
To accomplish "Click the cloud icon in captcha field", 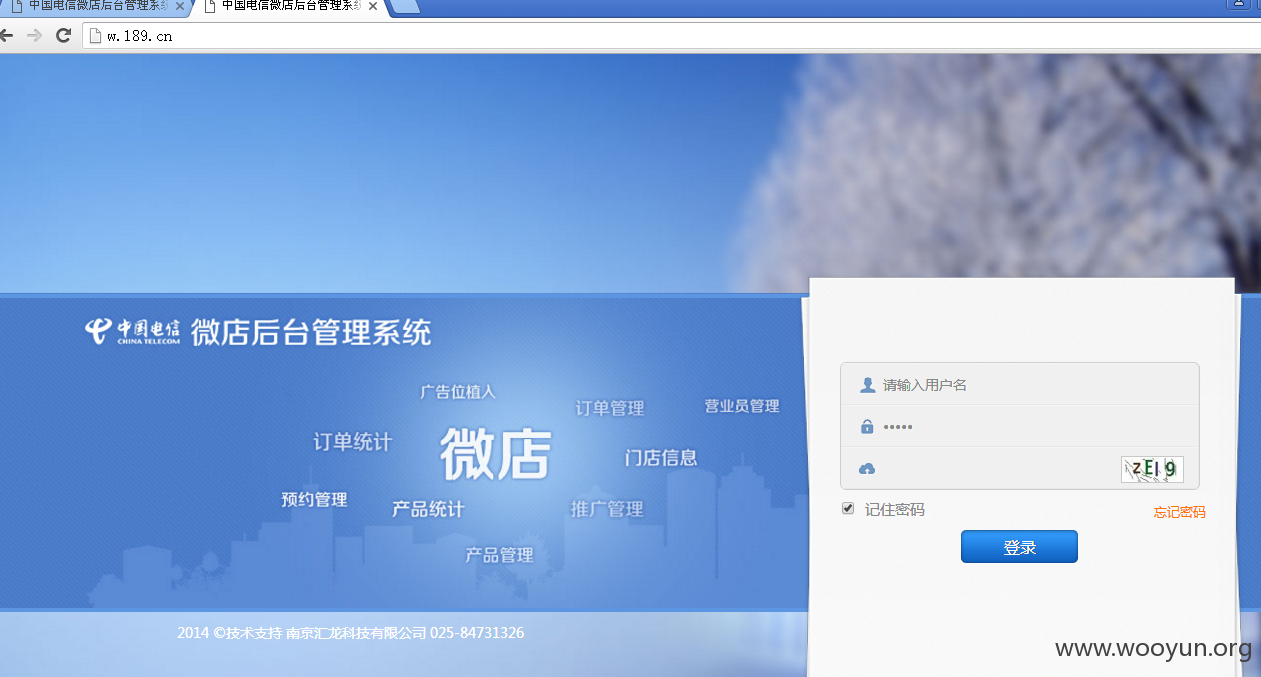I will [867, 469].
